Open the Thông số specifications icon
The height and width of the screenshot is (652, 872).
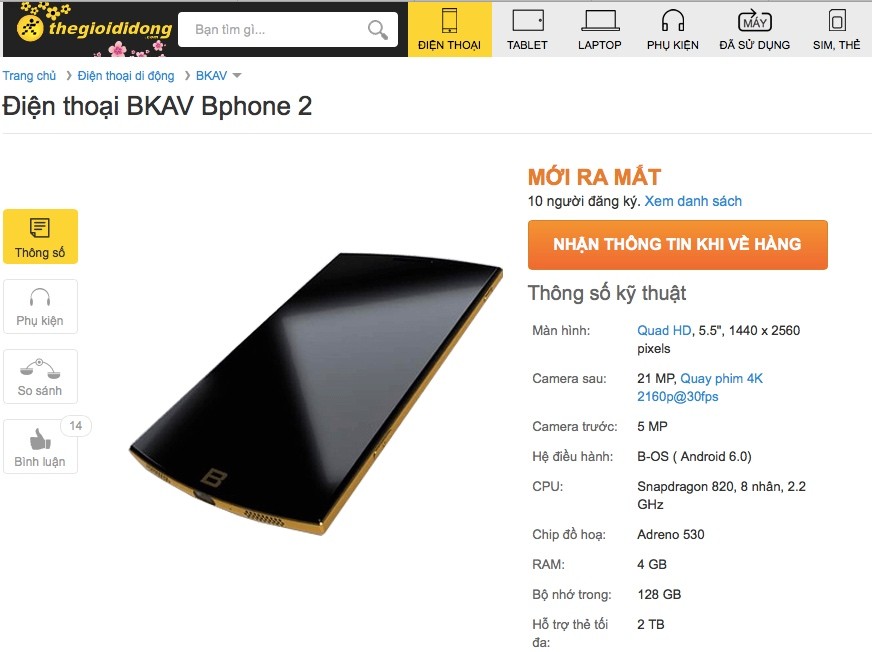[x=40, y=228]
